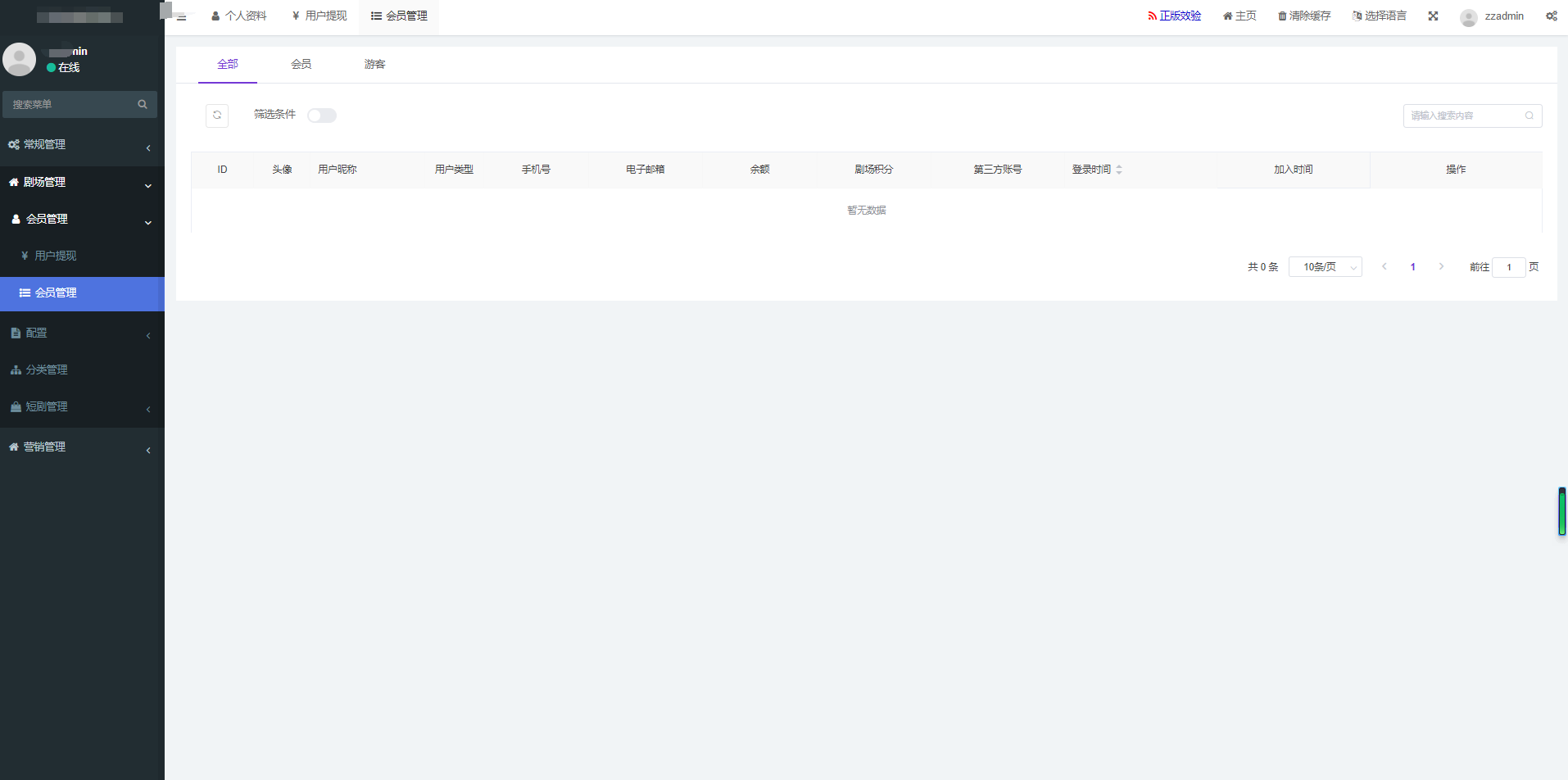Viewport: 1568px width, 780px height.
Task: Expand the 常规管理 sidebar menu
Action: [82, 145]
